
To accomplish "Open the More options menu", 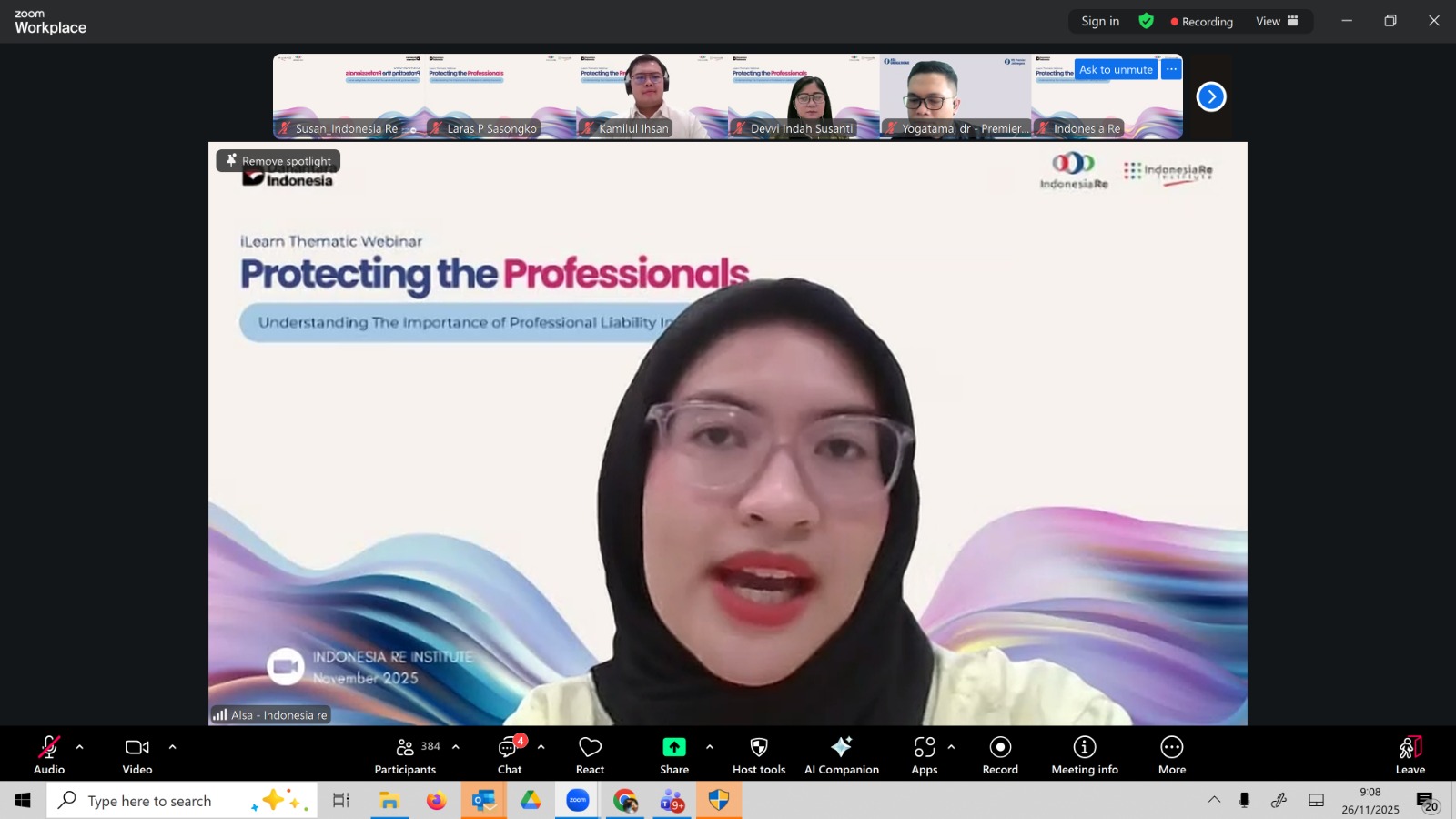I will (x=1172, y=755).
